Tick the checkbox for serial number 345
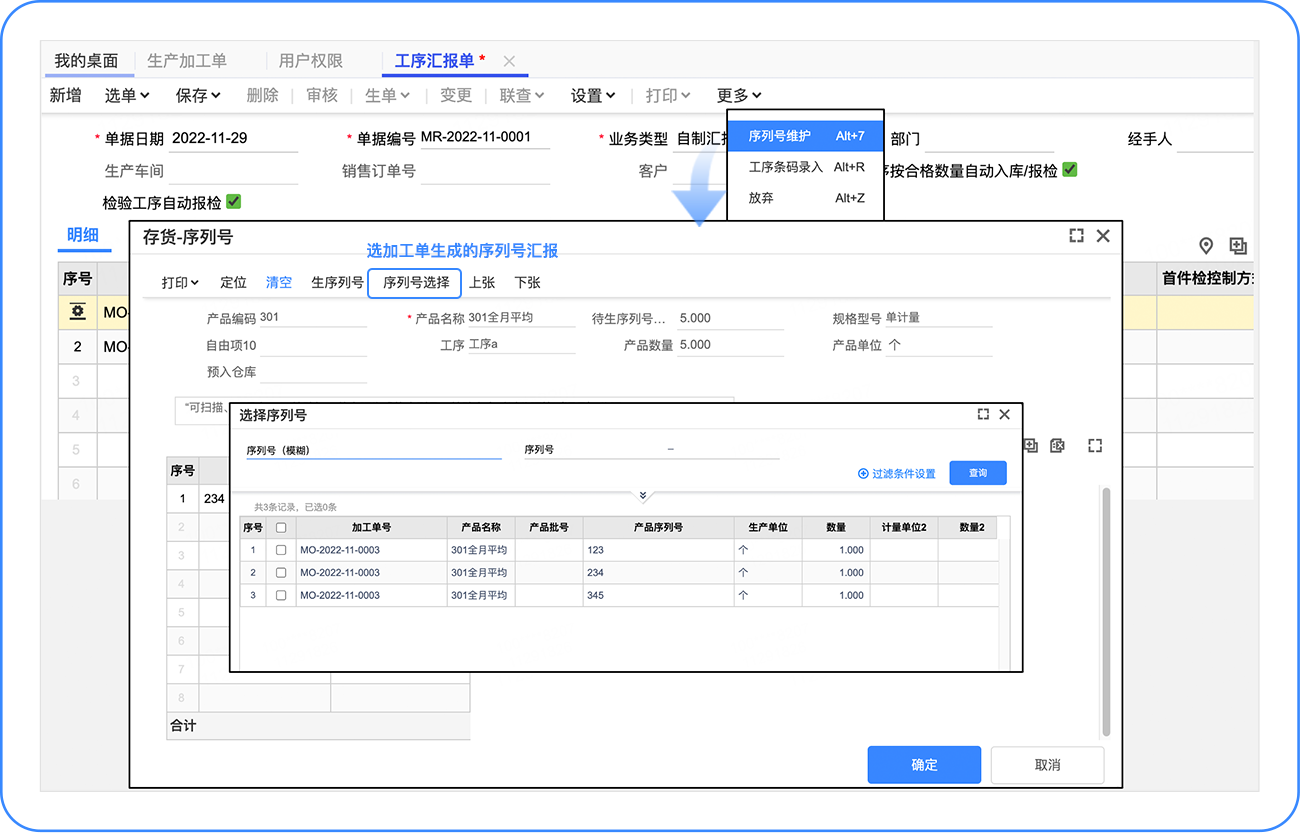 point(281,595)
